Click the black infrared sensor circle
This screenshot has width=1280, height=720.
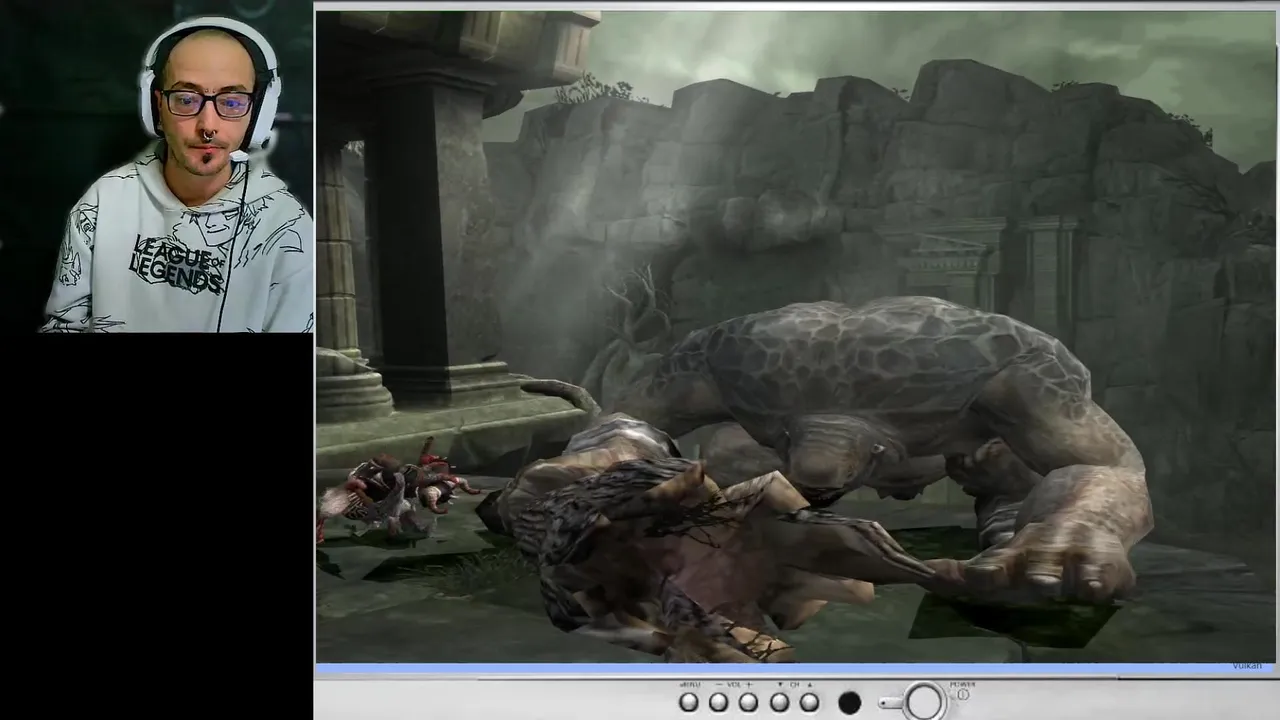(x=849, y=703)
